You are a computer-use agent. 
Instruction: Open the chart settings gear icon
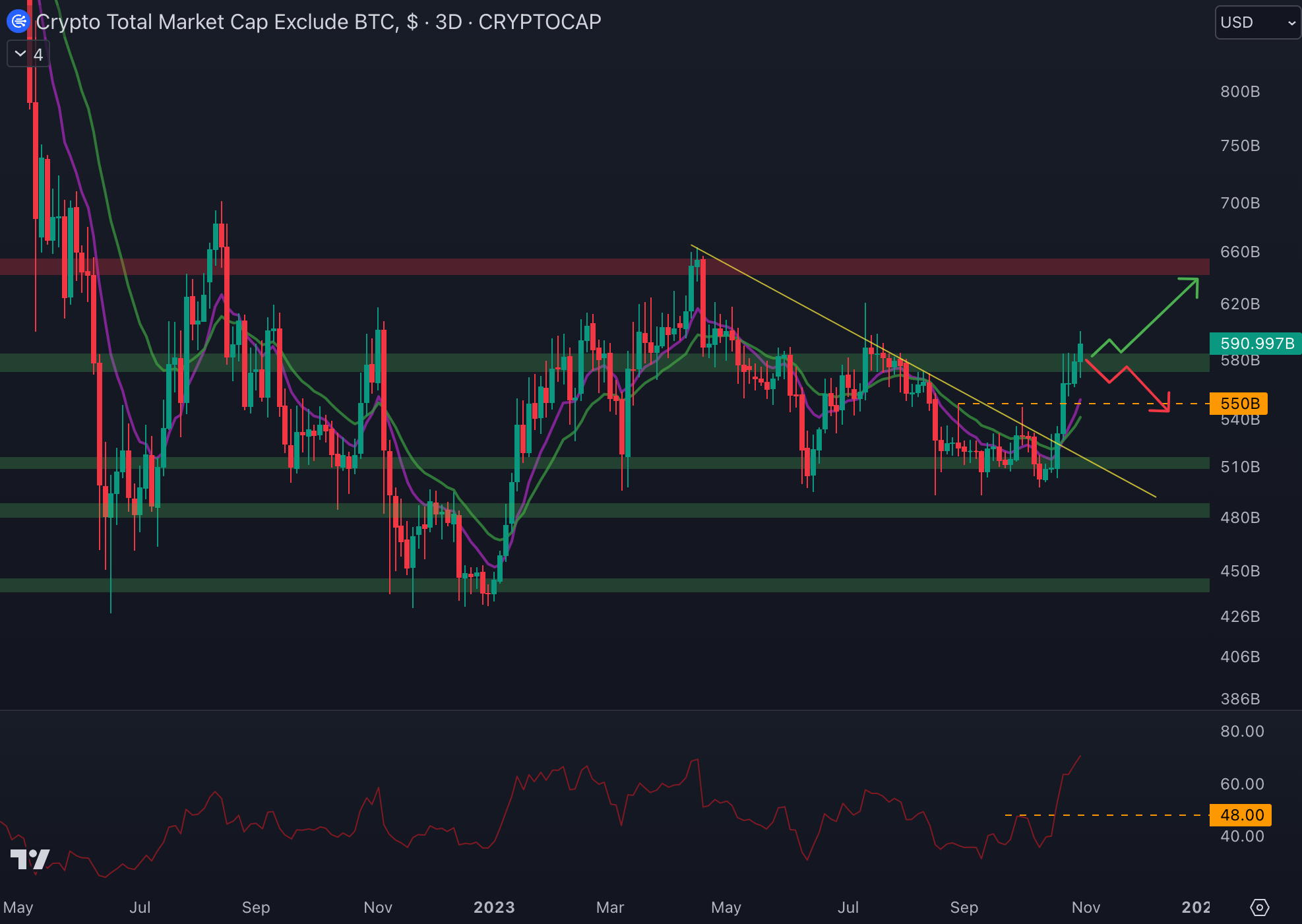tap(1259, 908)
